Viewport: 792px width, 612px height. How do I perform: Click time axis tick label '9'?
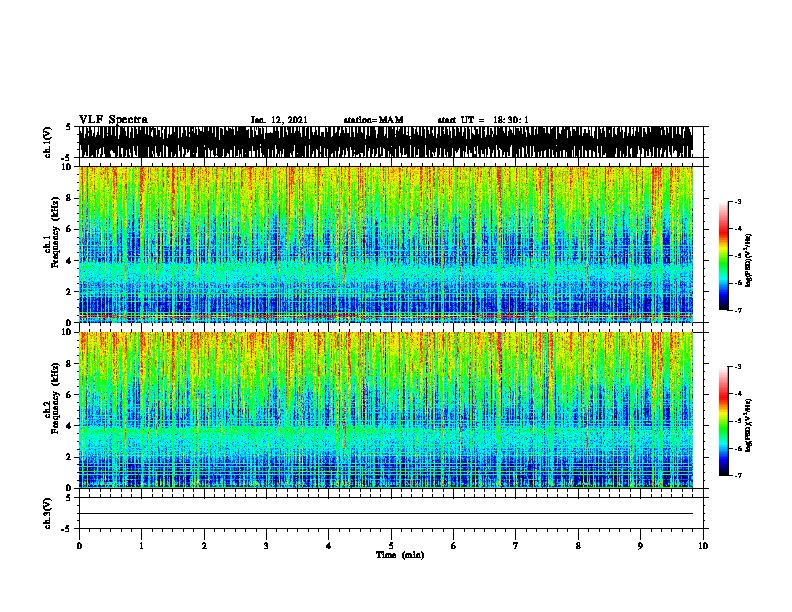(x=640, y=546)
